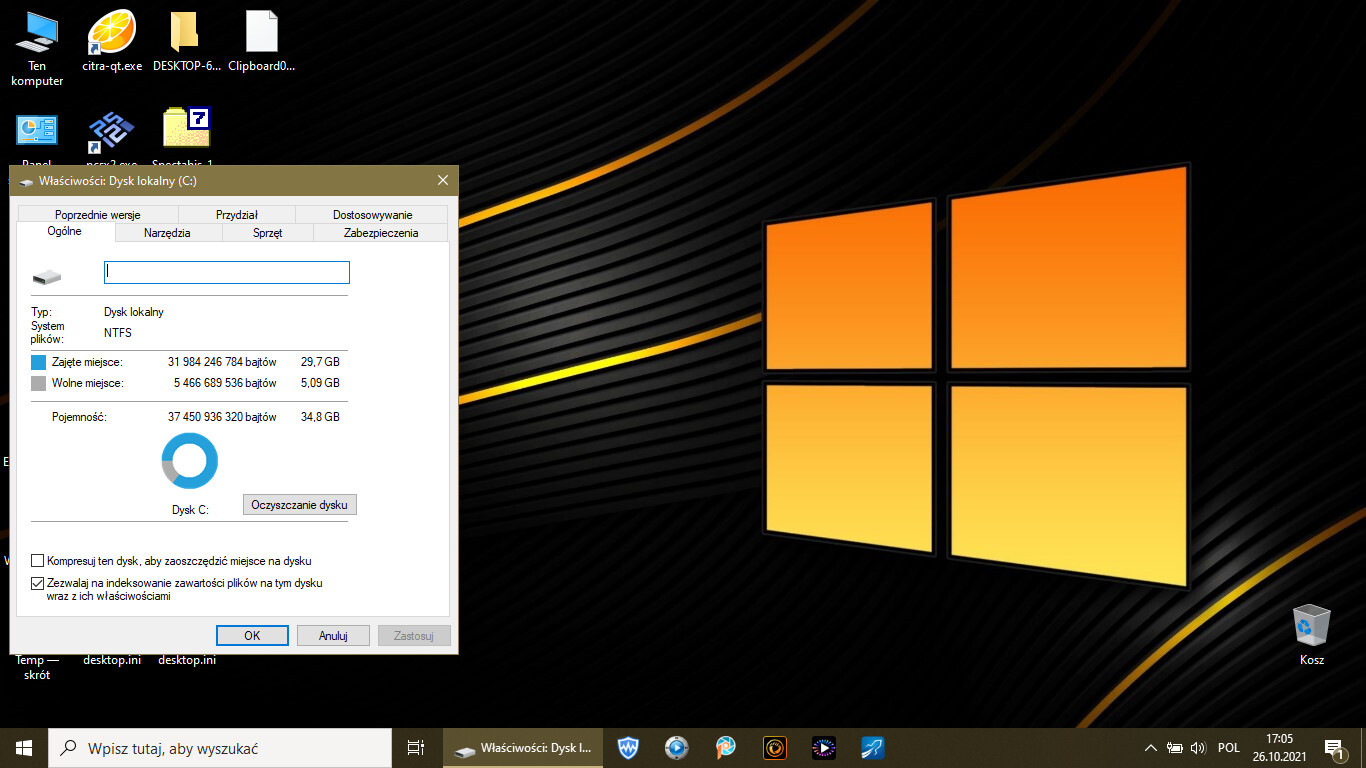
Task: Select the desktop.ini icon below Anuluj button
Action: (x=187, y=660)
